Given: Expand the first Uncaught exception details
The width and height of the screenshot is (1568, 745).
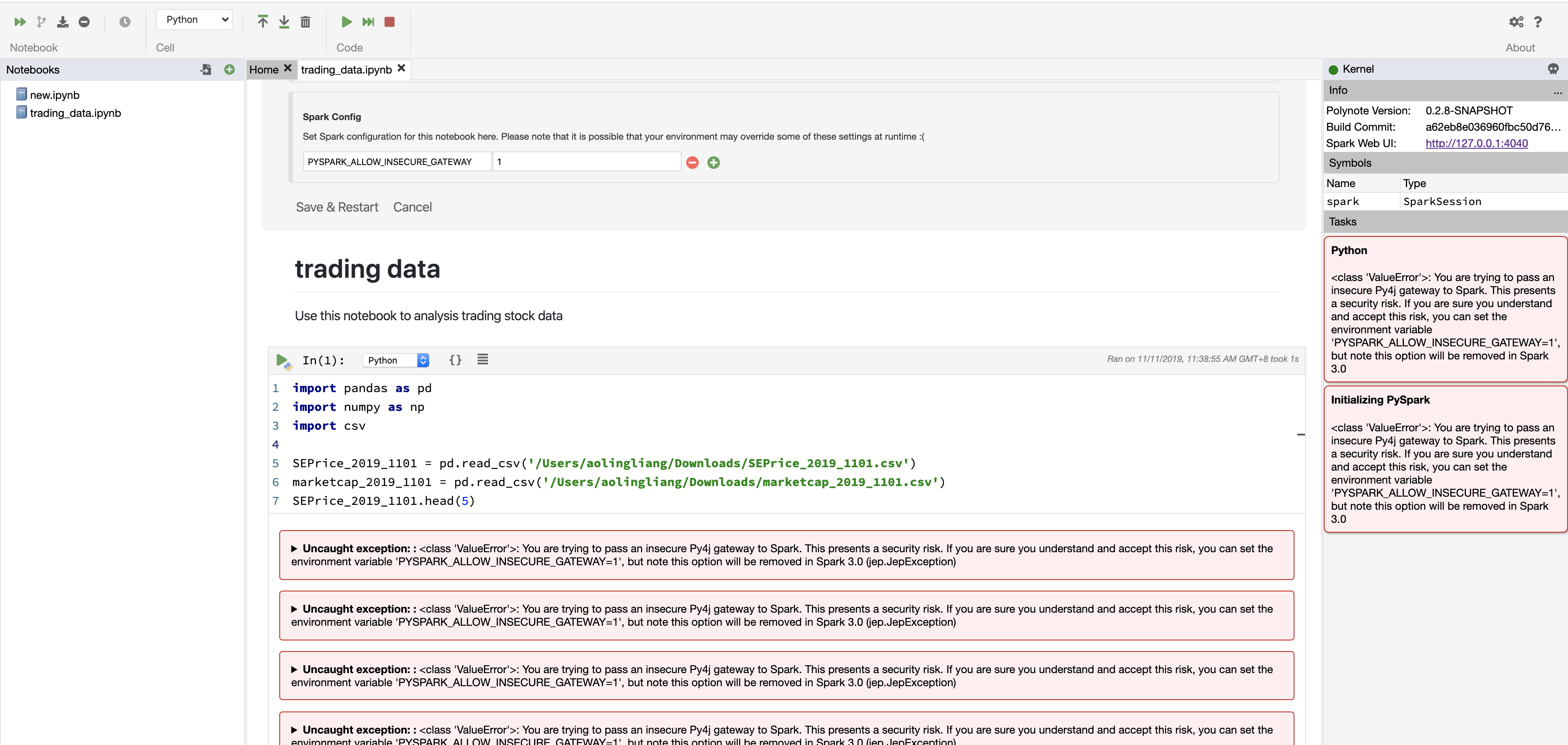Looking at the screenshot, I should (x=294, y=549).
